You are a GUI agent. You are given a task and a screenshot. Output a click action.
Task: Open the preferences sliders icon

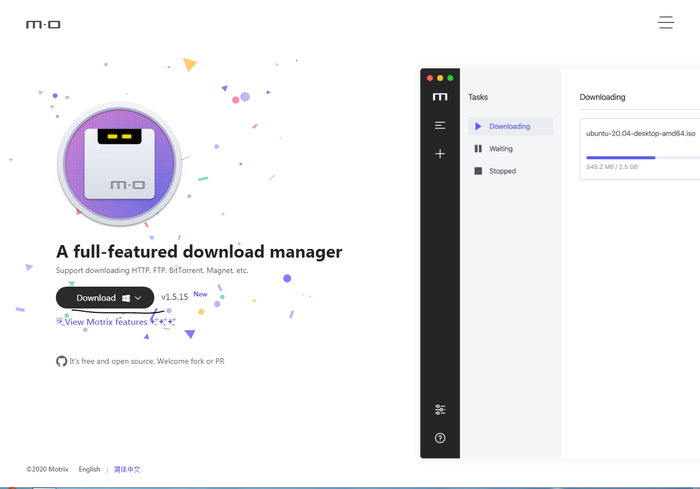tap(440, 410)
